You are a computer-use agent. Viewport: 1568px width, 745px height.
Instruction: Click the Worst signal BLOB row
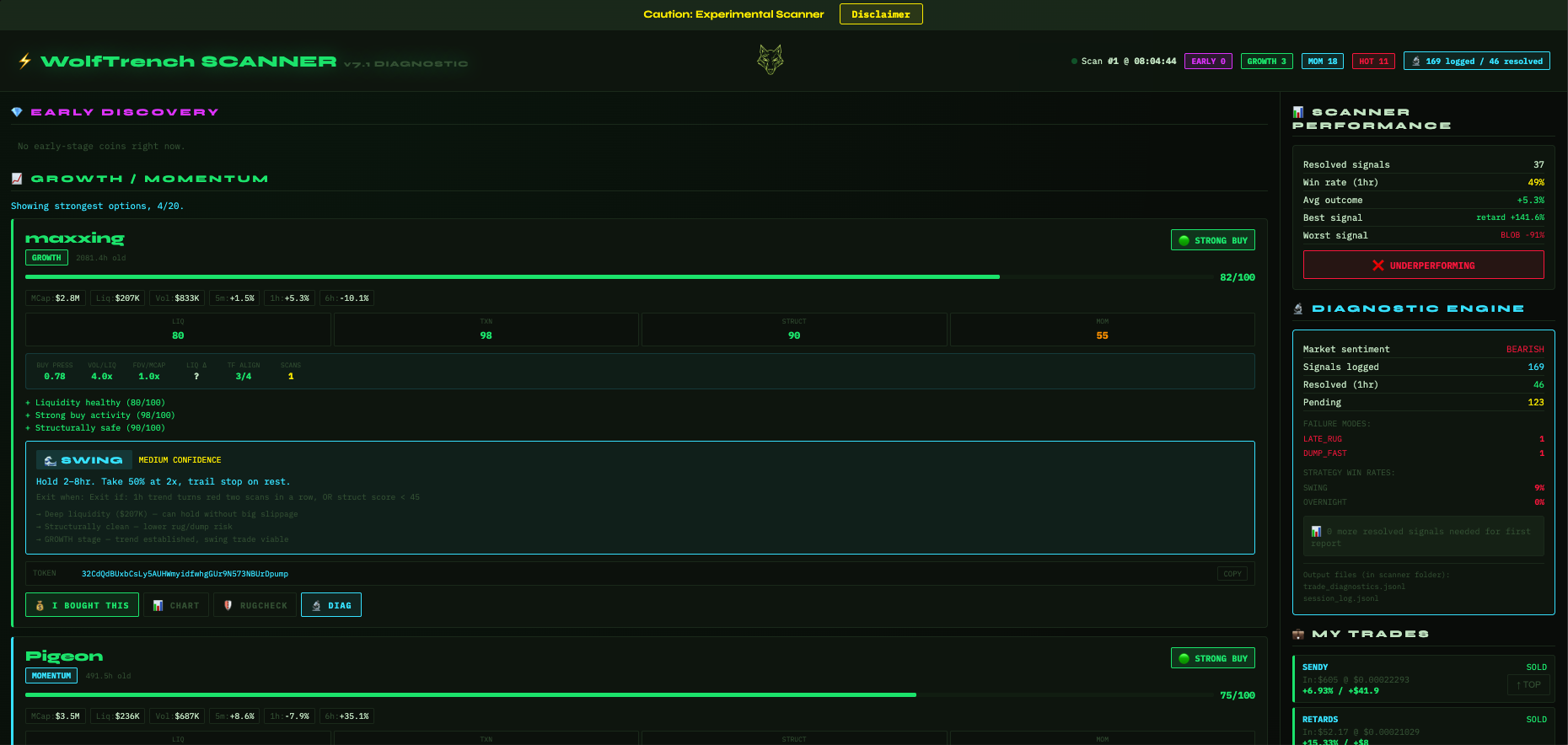point(1423,235)
